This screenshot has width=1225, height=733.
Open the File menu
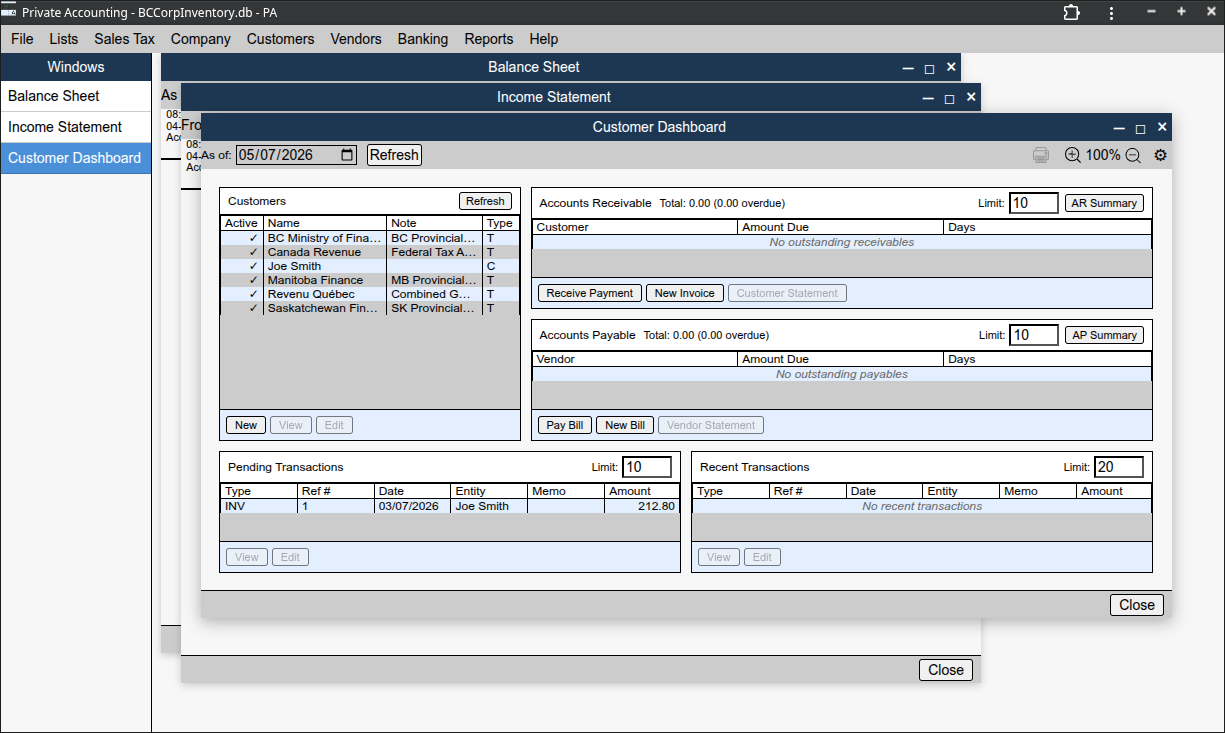tap(22, 39)
